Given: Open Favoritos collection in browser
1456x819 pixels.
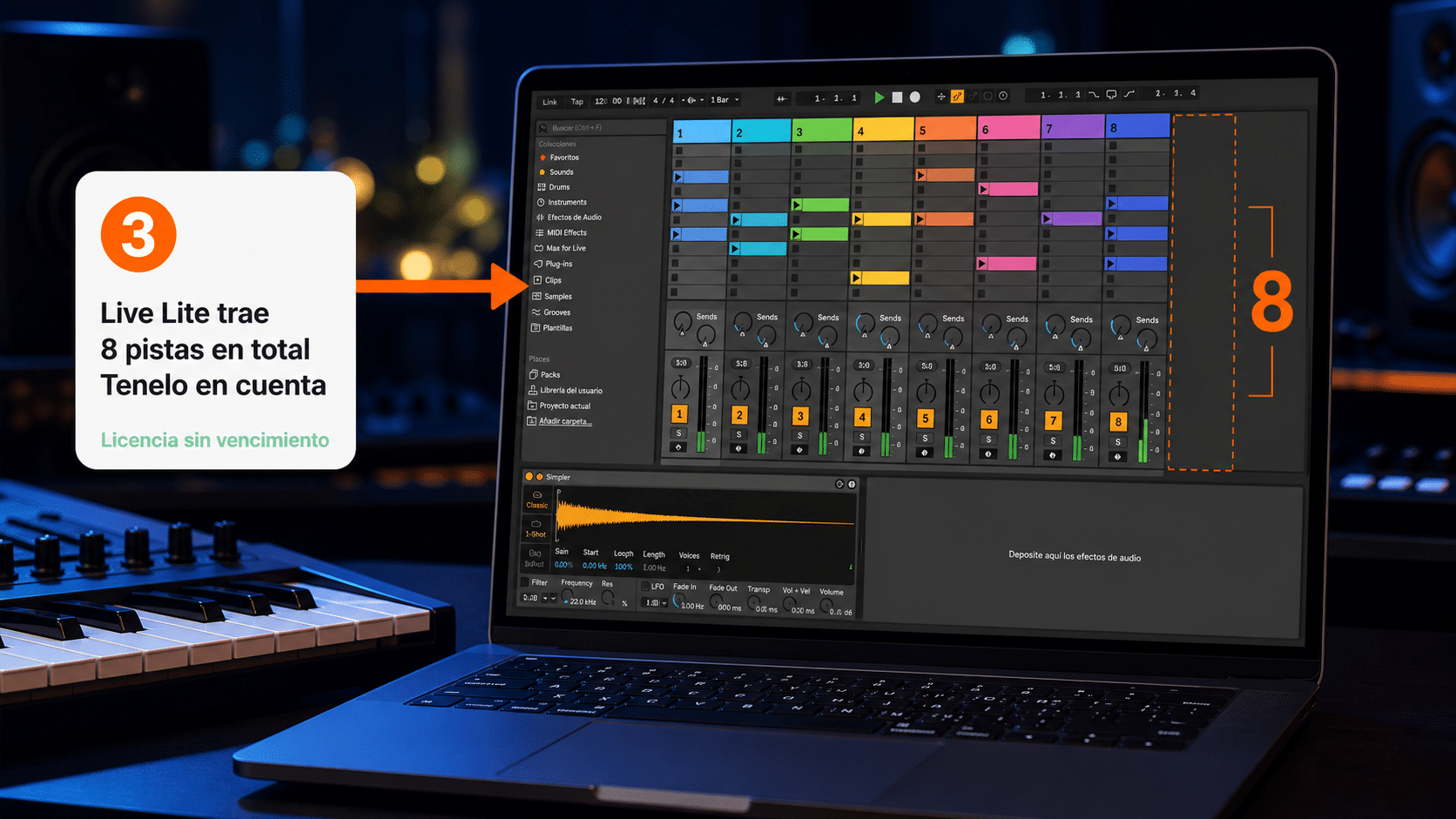Looking at the screenshot, I should [x=564, y=158].
